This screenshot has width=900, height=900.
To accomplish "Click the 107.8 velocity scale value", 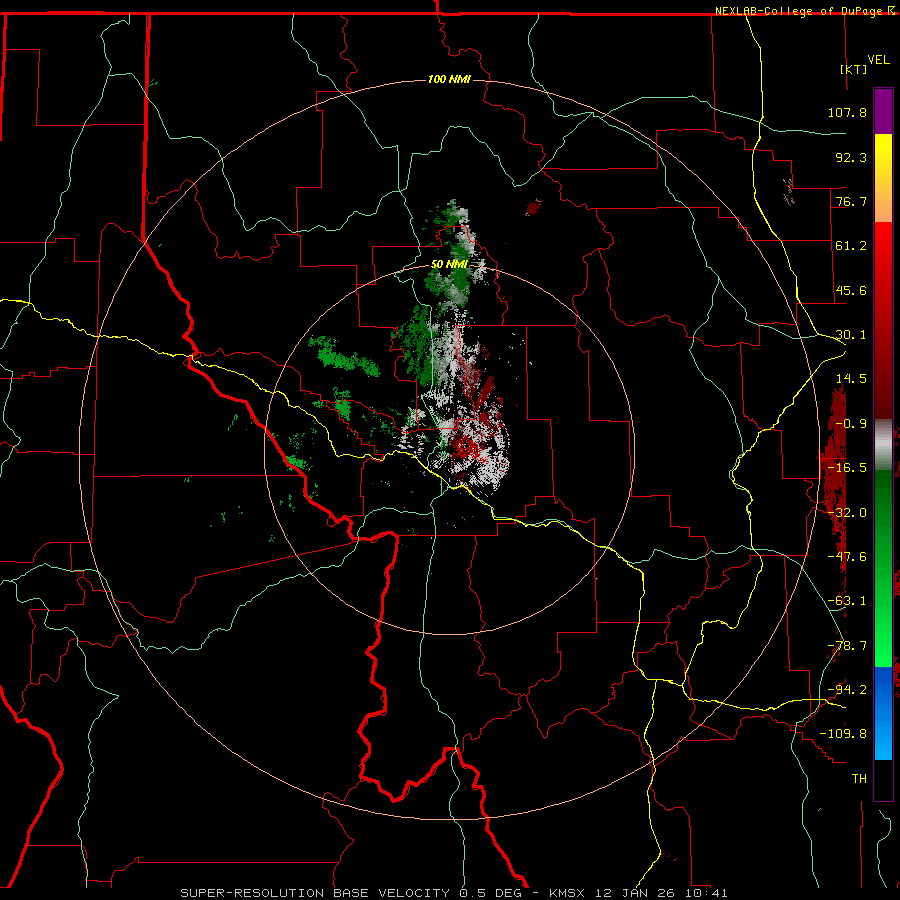I will [847, 112].
